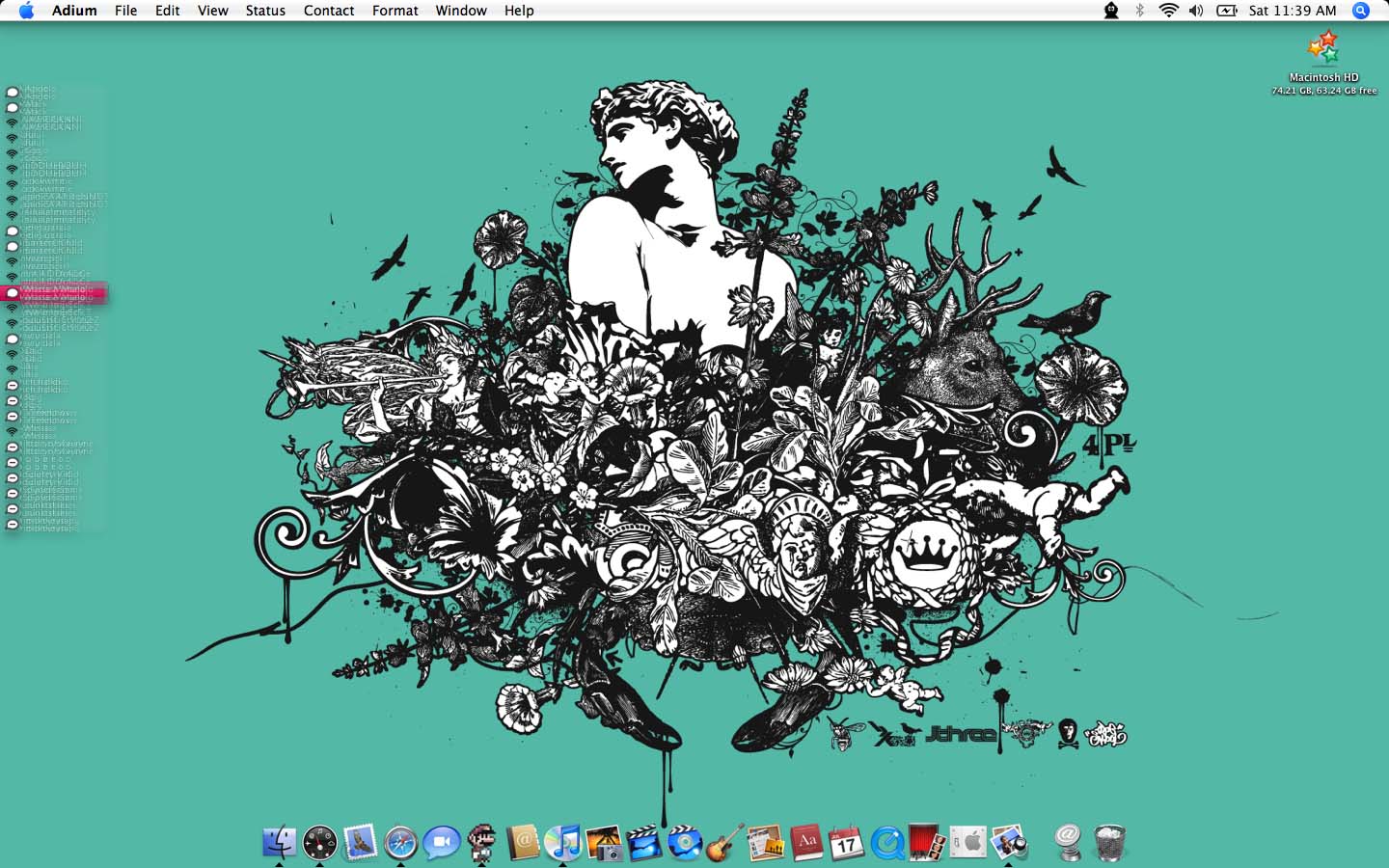The image size is (1389, 868).
Task: Open the Mail stamp icon in dock
Action: click(x=361, y=842)
